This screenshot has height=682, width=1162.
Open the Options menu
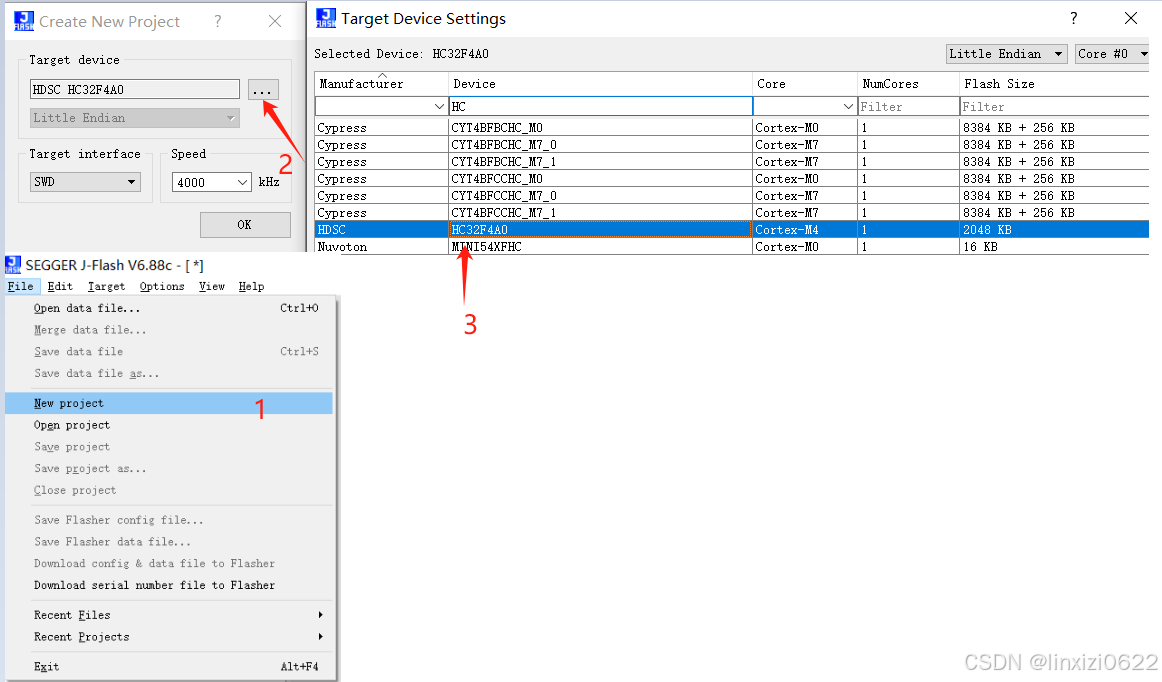coord(162,286)
